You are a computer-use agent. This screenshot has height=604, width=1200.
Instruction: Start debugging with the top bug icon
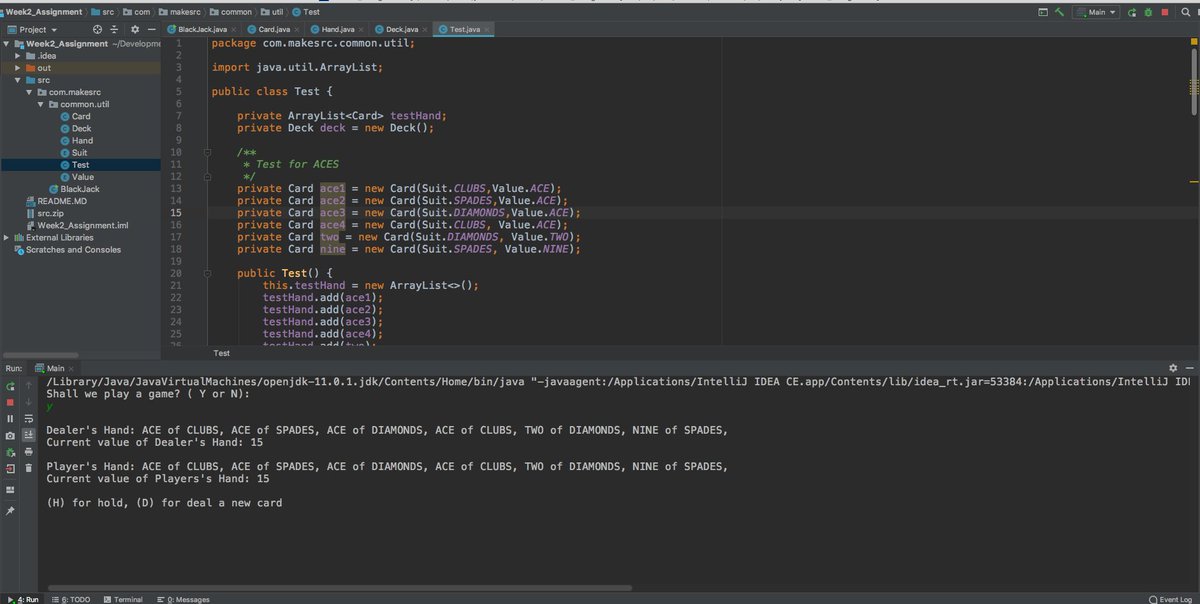click(x=1148, y=12)
